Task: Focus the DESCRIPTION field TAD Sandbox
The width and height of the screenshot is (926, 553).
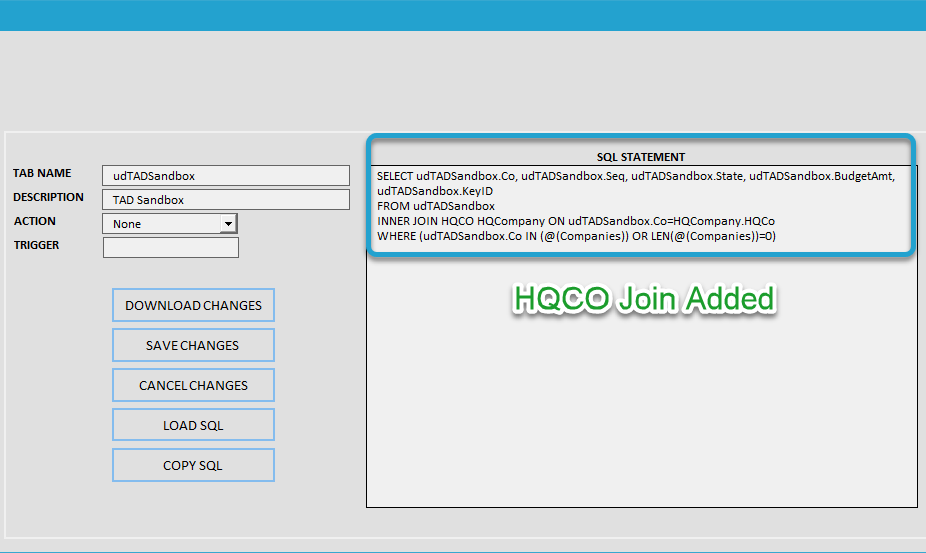Action: 226,200
